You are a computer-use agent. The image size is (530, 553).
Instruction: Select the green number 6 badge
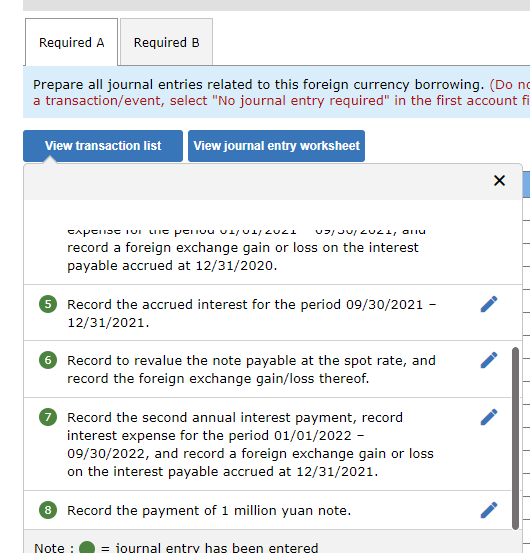point(48,360)
